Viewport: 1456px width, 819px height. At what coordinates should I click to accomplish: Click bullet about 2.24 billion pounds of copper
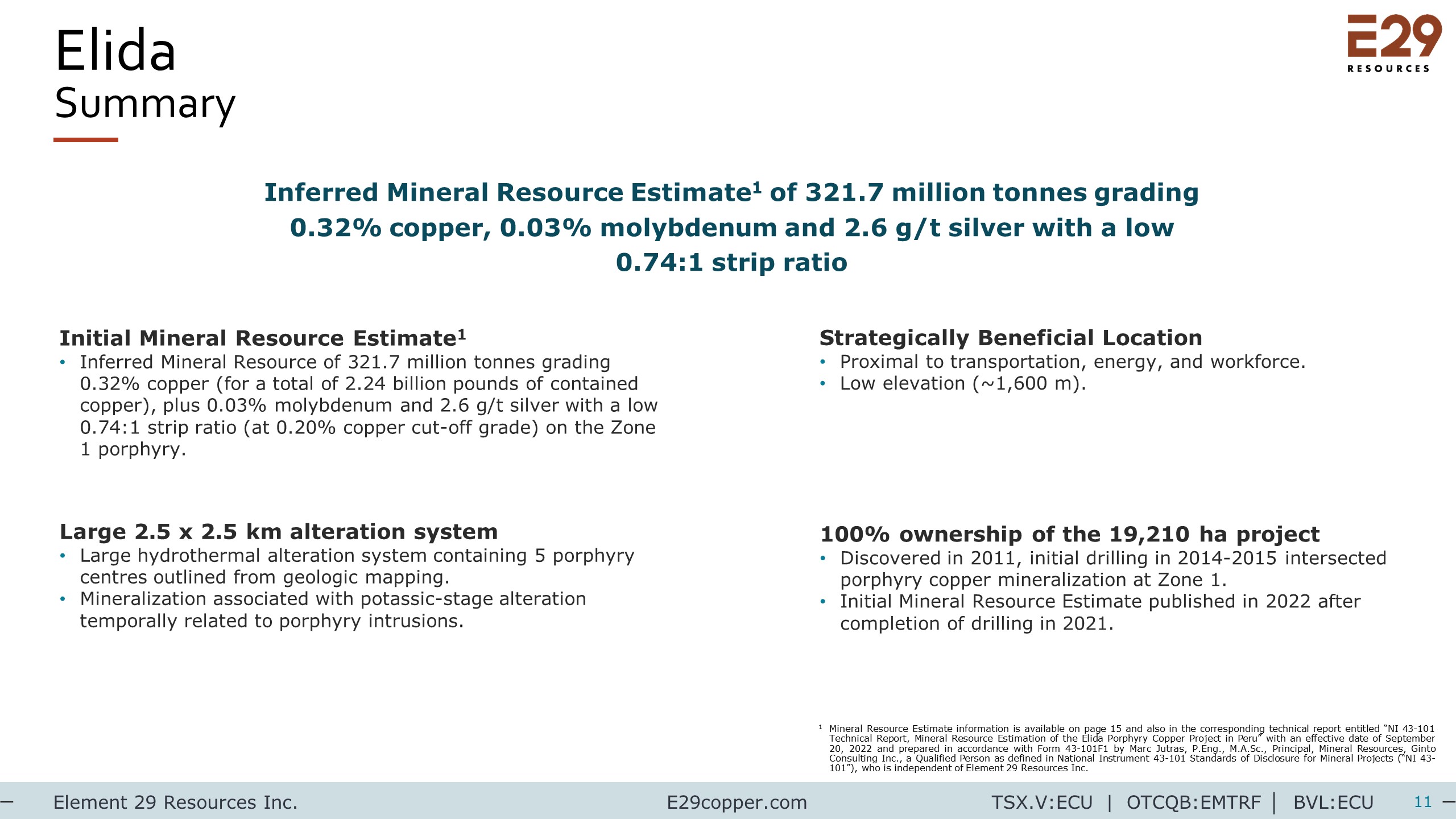[369, 406]
